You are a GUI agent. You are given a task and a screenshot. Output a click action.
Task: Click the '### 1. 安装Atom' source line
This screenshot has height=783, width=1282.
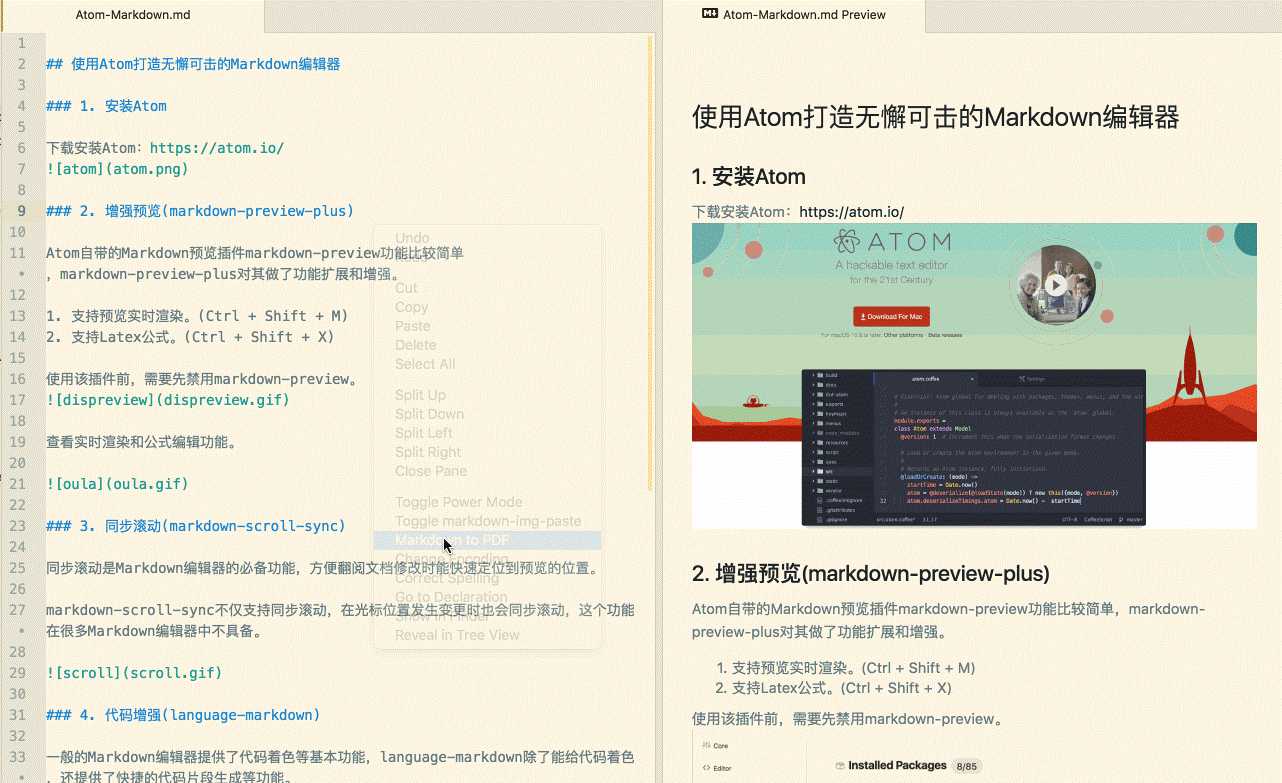click(x=106, y=106)
